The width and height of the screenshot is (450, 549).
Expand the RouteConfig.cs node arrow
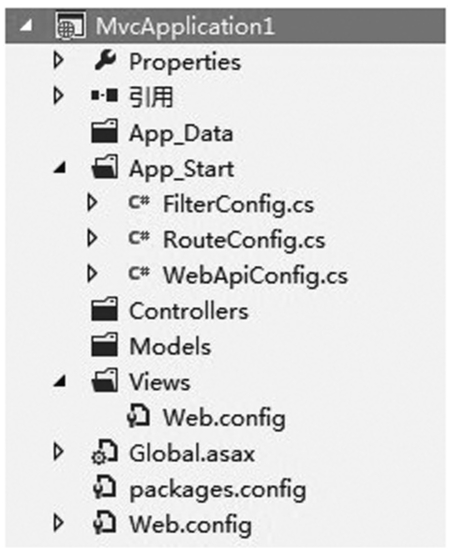pyautogui.click(x=92, y=238)
